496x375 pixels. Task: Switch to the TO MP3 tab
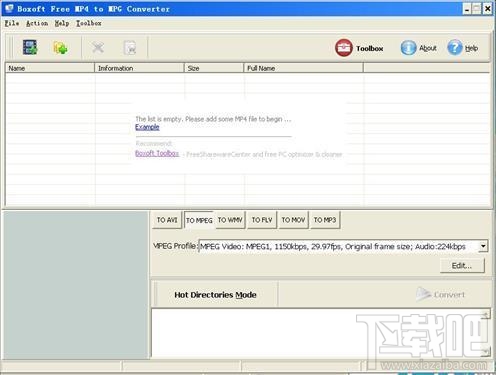(x=325, y=220)
